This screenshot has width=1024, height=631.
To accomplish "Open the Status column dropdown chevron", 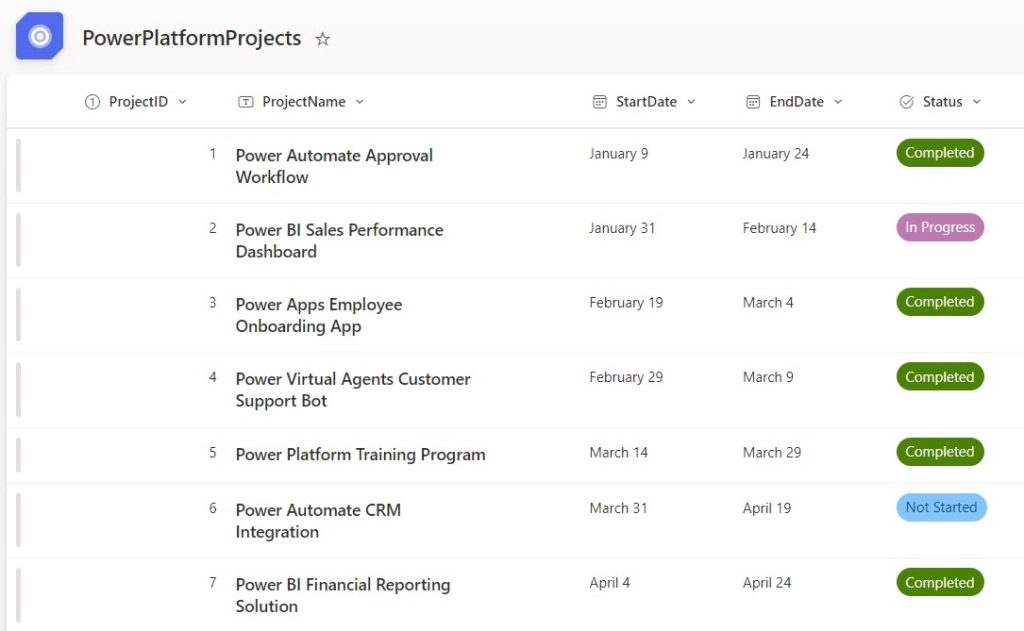I will point(977,102).
